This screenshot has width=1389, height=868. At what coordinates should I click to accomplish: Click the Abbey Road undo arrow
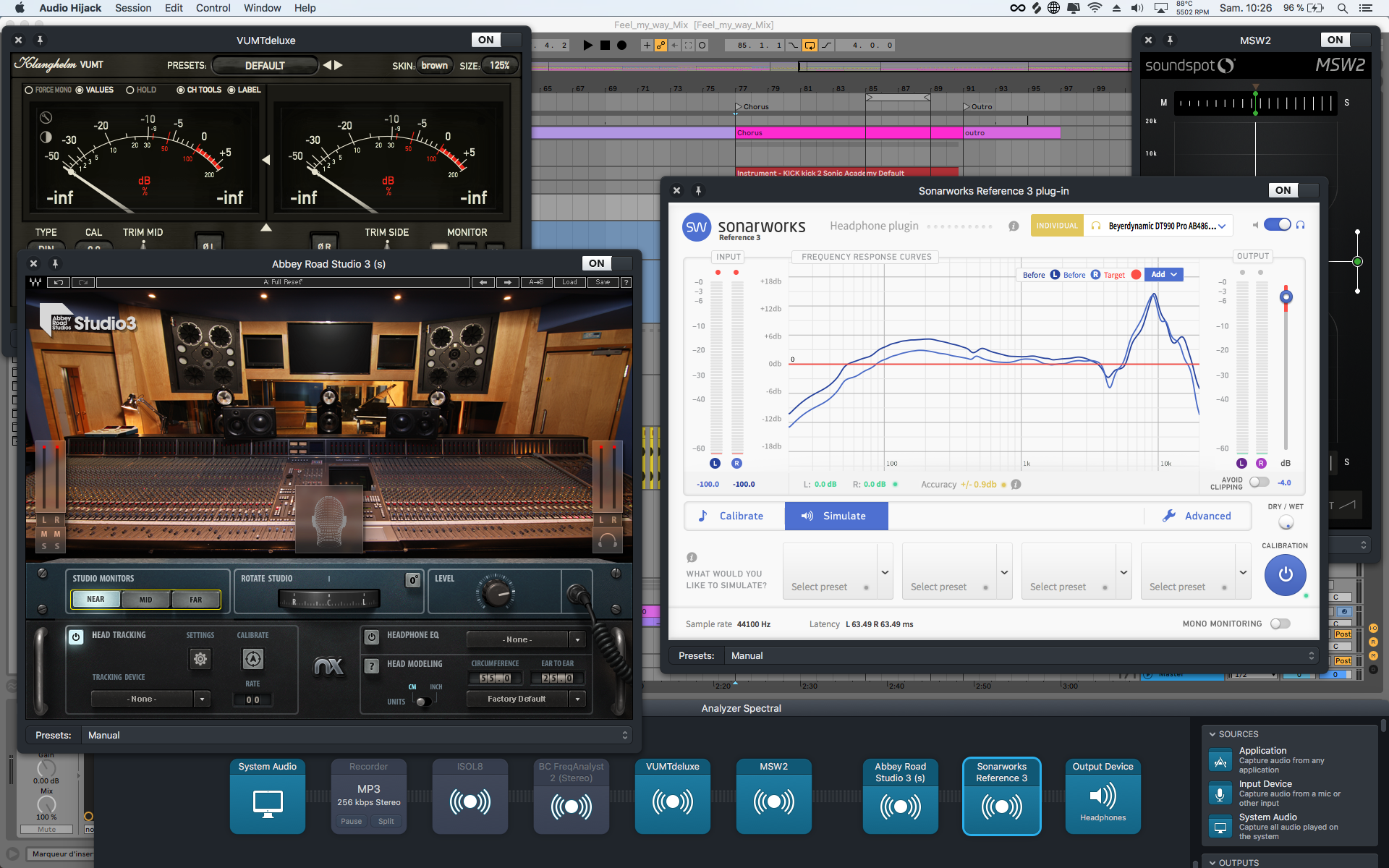(x=59, y=282)
